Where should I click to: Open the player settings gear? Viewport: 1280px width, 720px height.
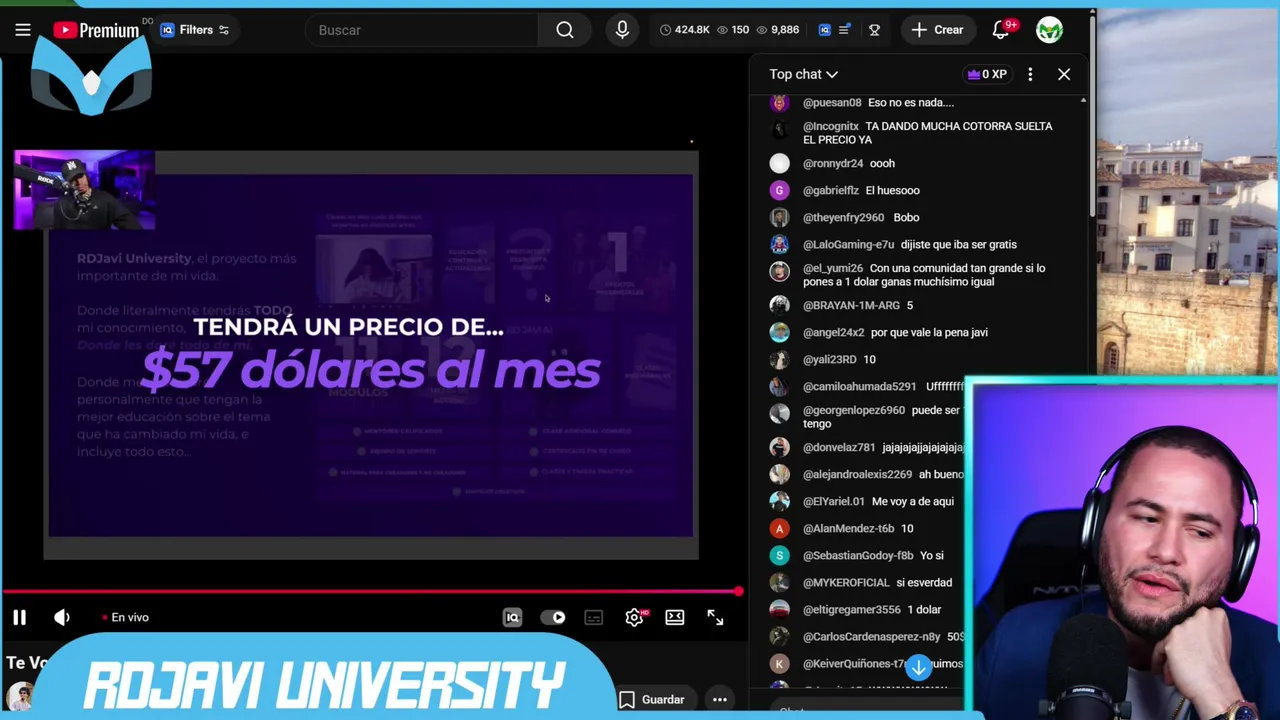[634, 617]
